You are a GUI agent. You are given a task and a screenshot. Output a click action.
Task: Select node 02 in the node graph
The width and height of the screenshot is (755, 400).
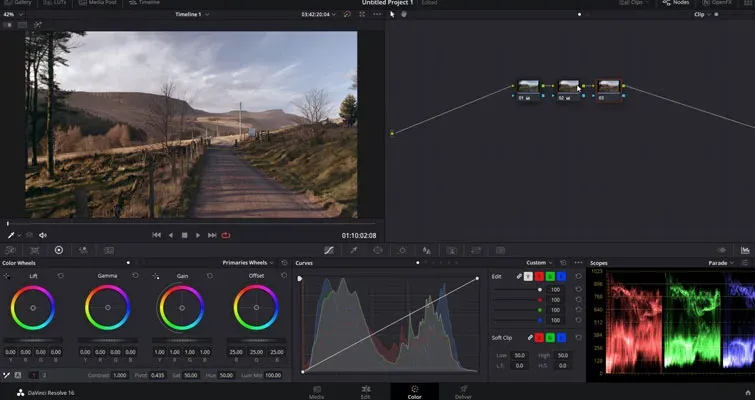[x=569, y=90]
